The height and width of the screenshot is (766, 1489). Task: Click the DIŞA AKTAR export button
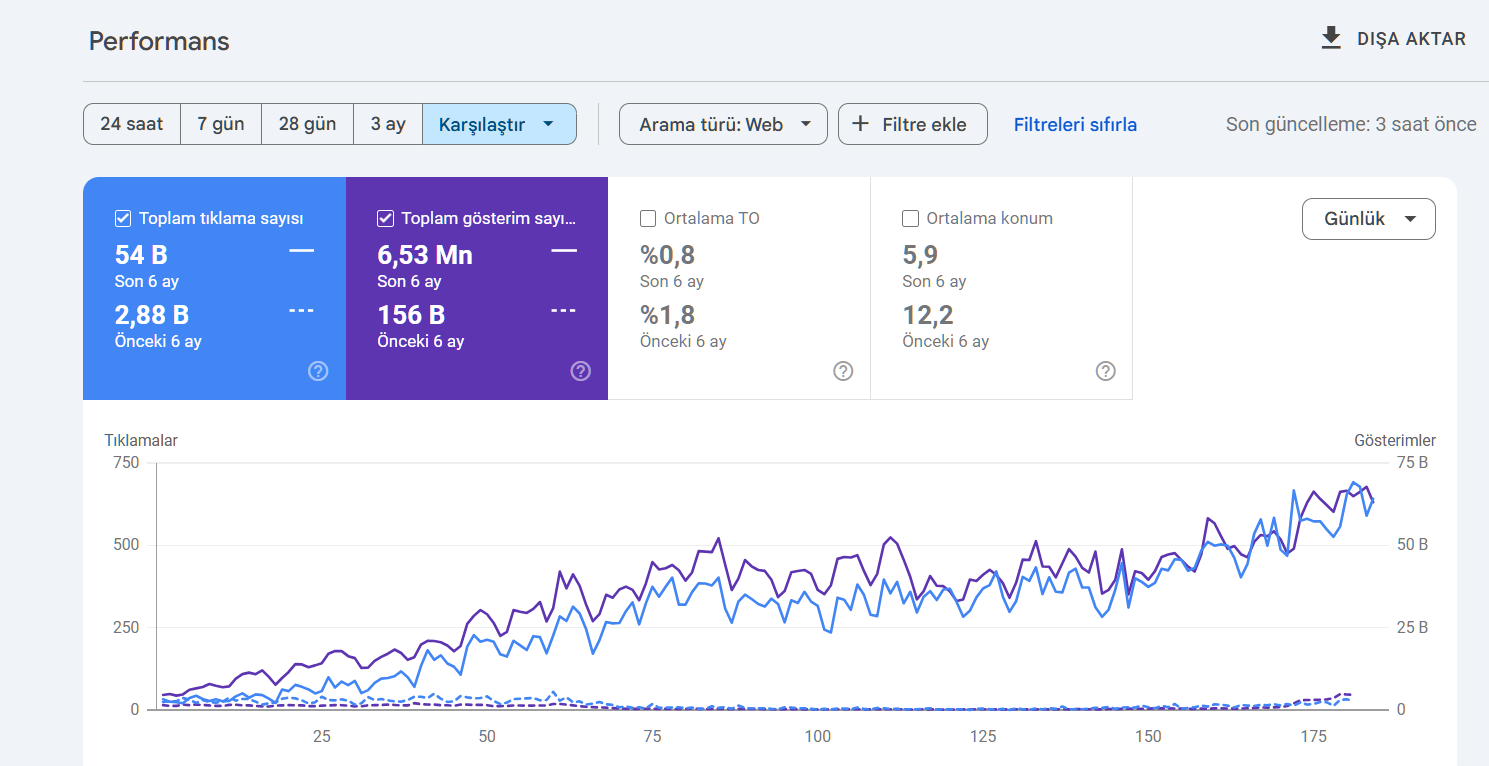coord(1393,39)
